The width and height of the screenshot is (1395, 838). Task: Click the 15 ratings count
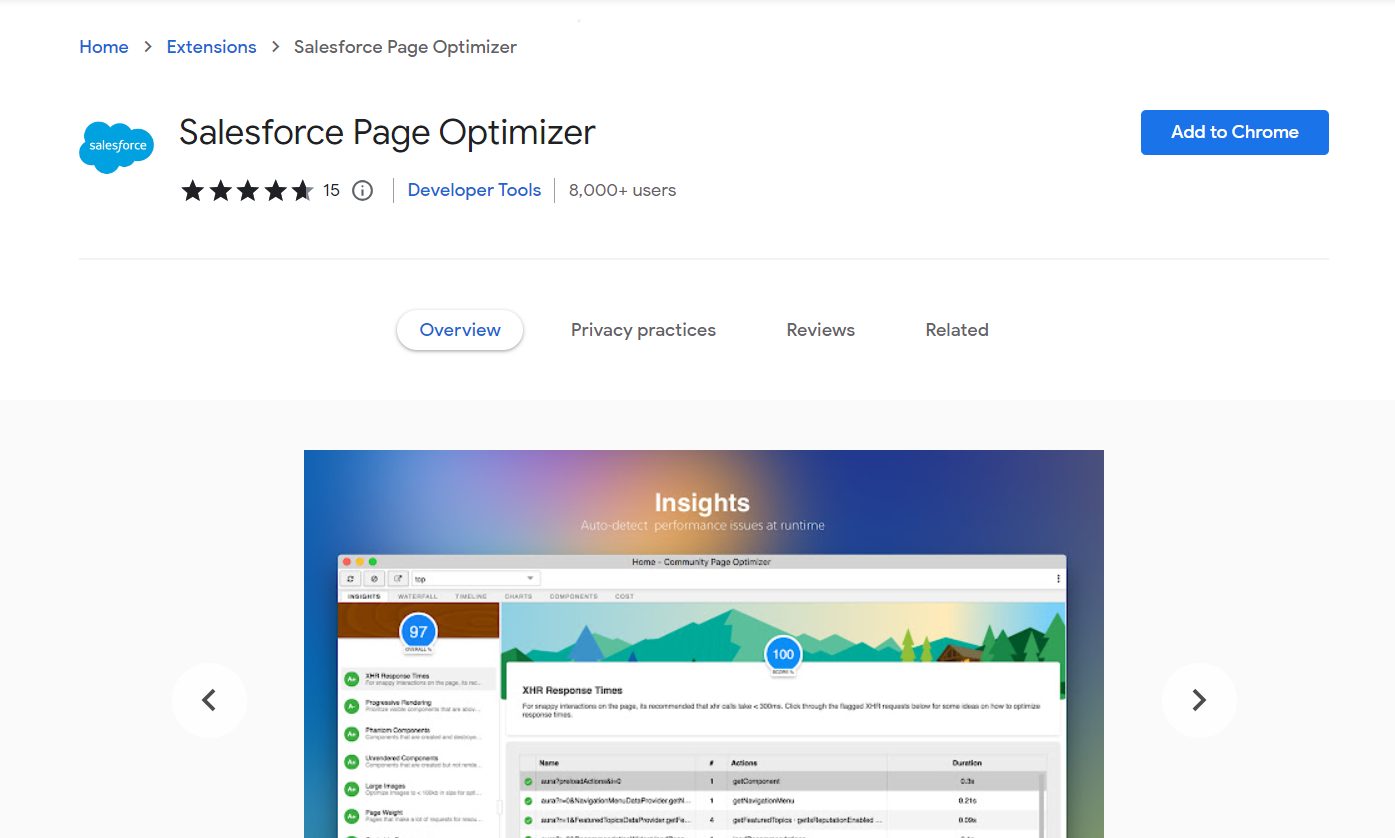coord(331,190)
